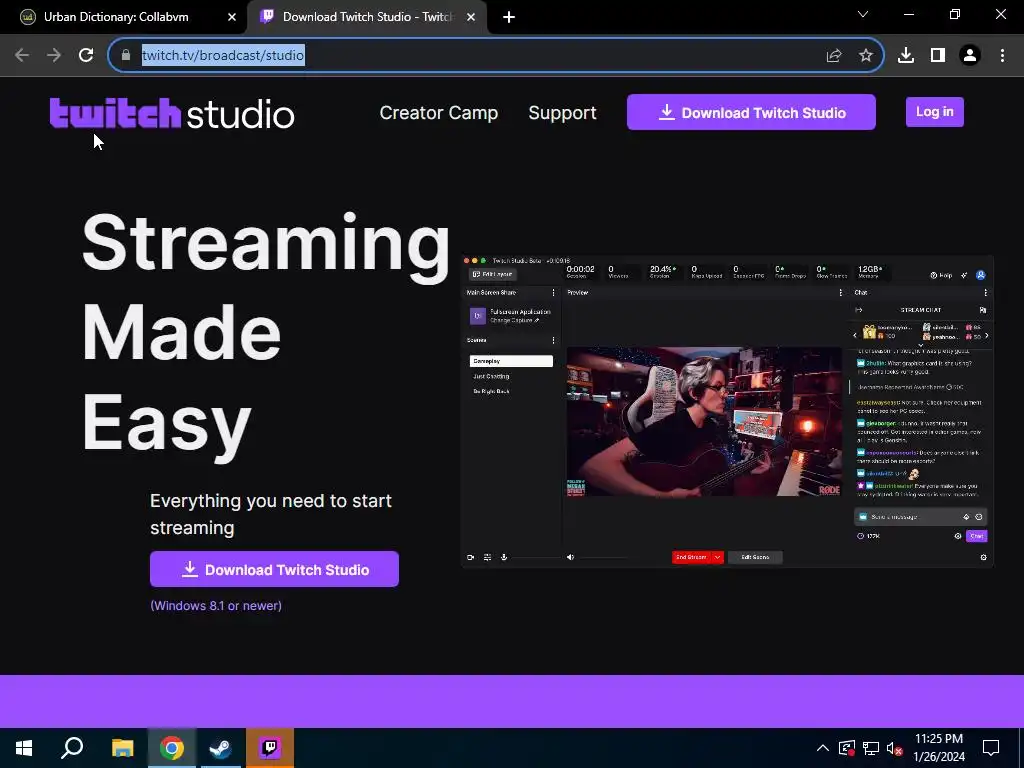Screen dimensions: 1024x768
Task: Open the tab search chevron
Action: pyautogui.click(x=863, y=14)
